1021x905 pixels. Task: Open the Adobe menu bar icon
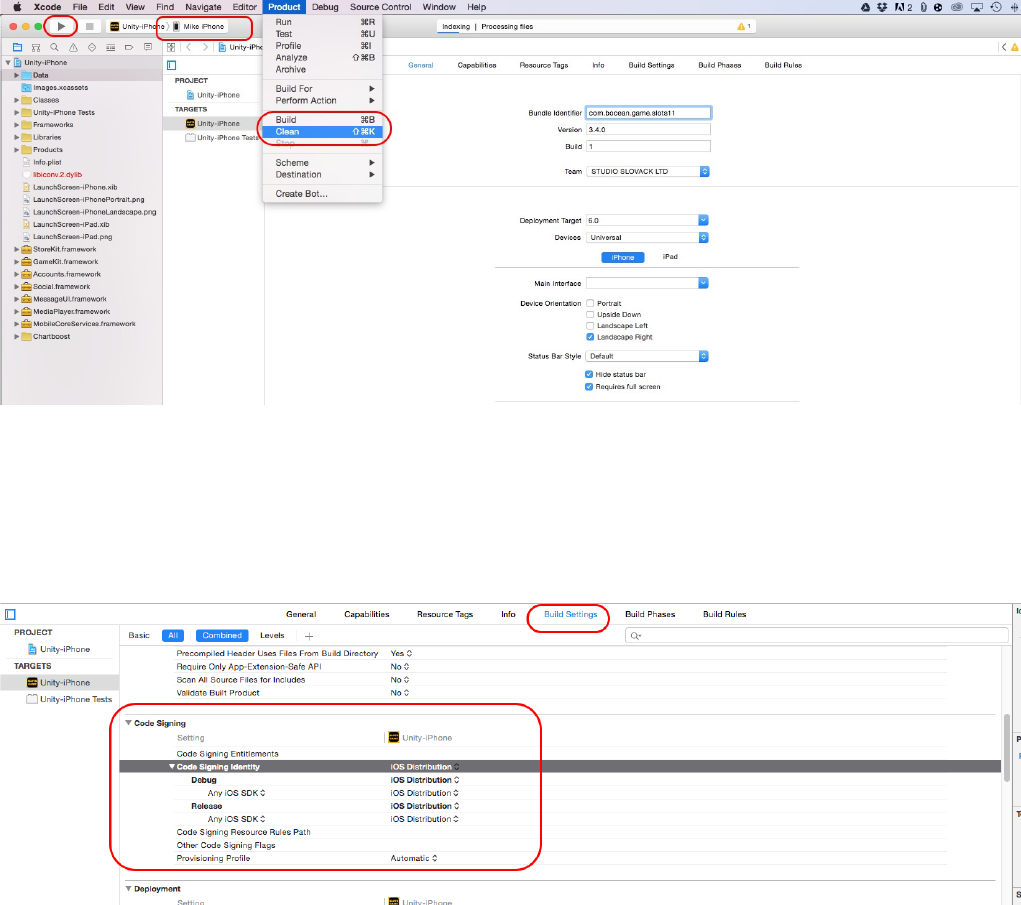pos(903,7)
